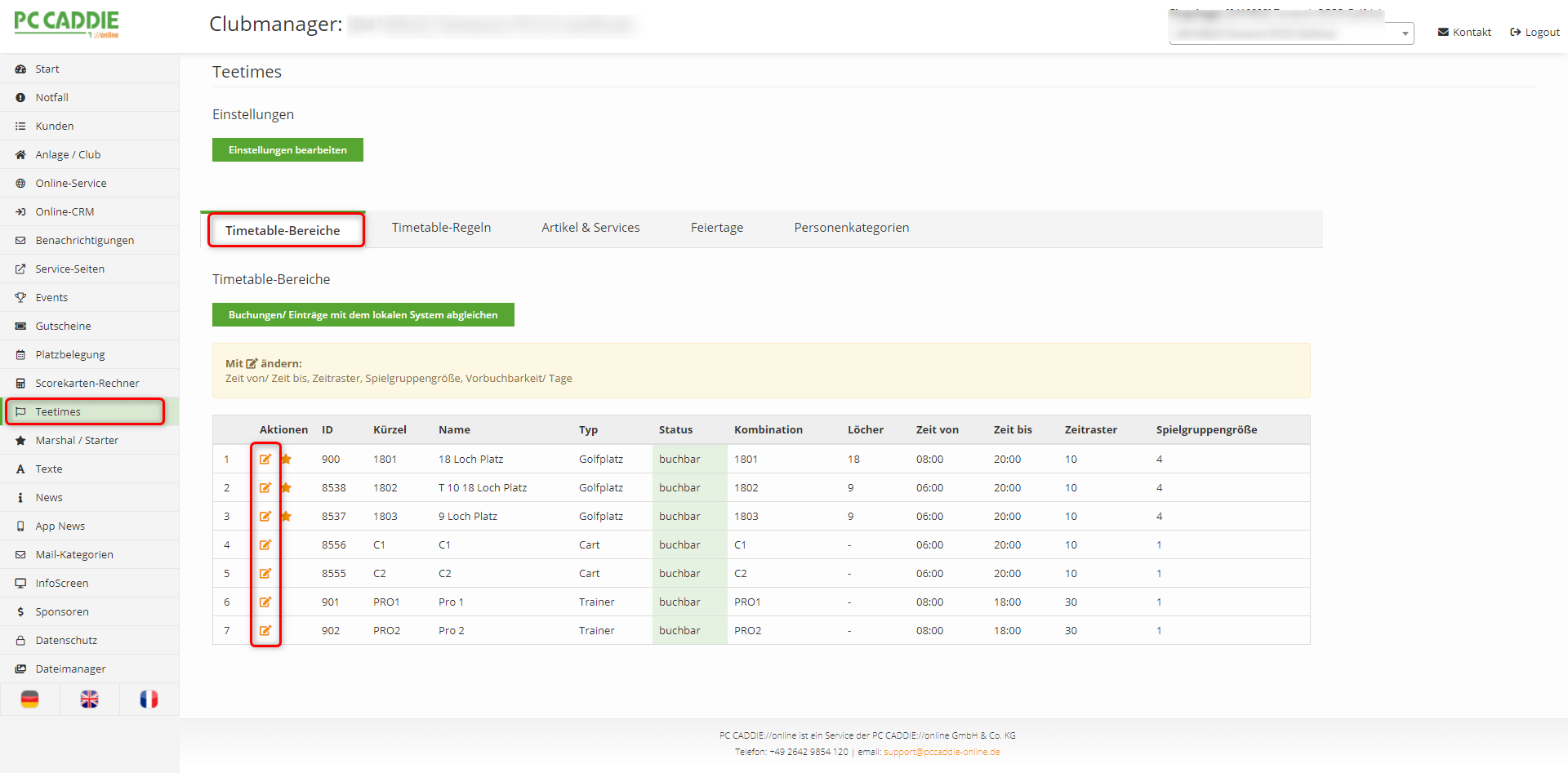Select the British flag language icon
This screenshot has height=773, width=1568.
click(x=90, y=700)
